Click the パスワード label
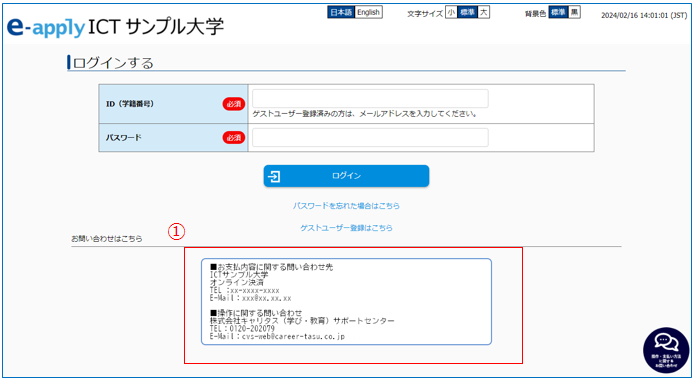The height and width of the screenshot is (383, 695). pos(123,137)
